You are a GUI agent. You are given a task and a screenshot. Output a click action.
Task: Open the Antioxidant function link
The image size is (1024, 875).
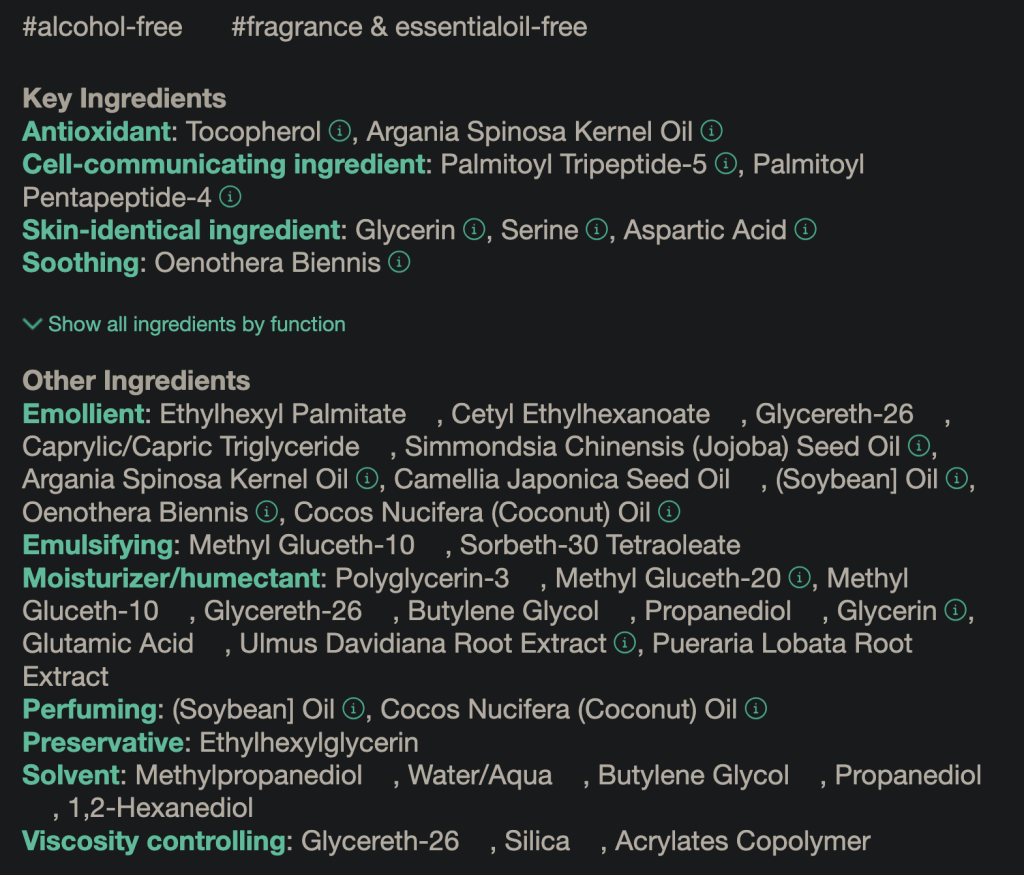(97, 132)
